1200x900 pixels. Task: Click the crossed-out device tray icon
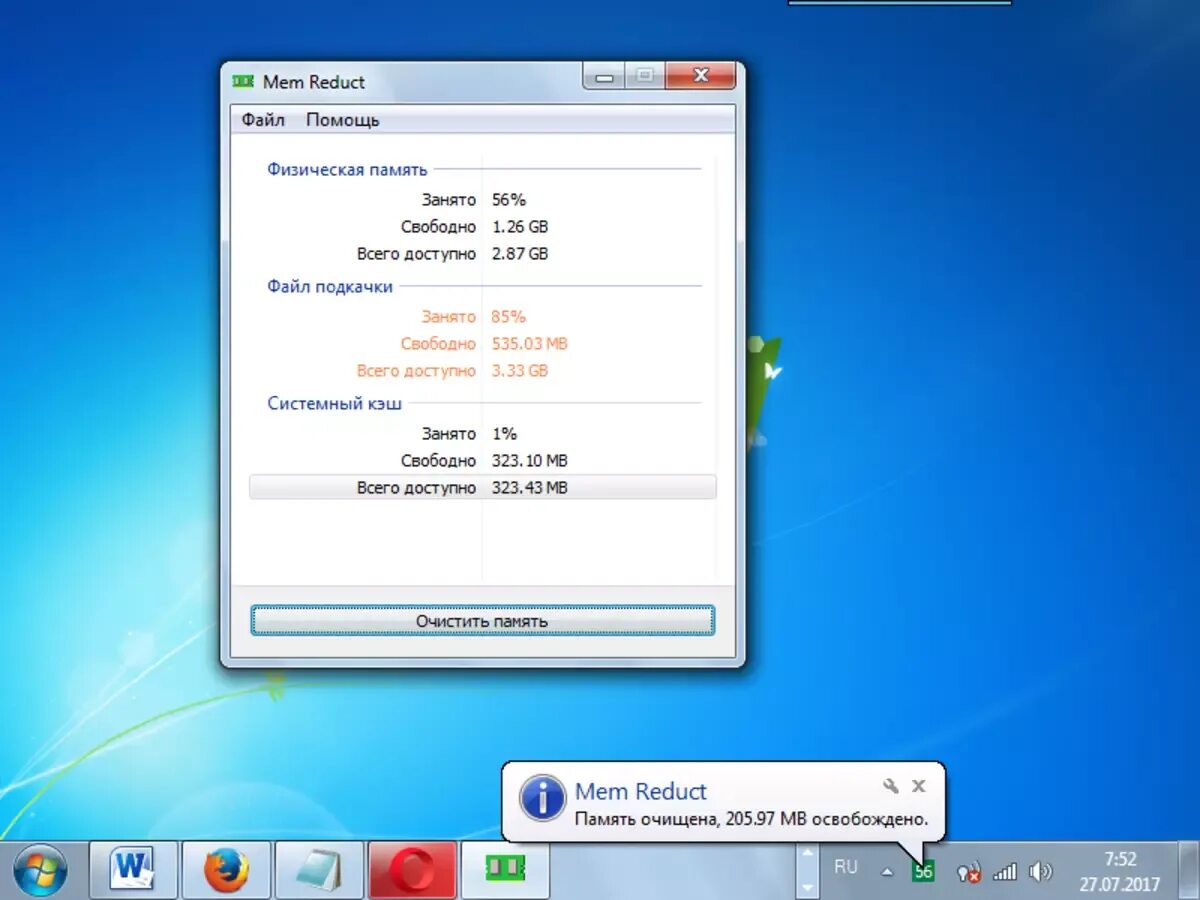click(x=968, y=872)
